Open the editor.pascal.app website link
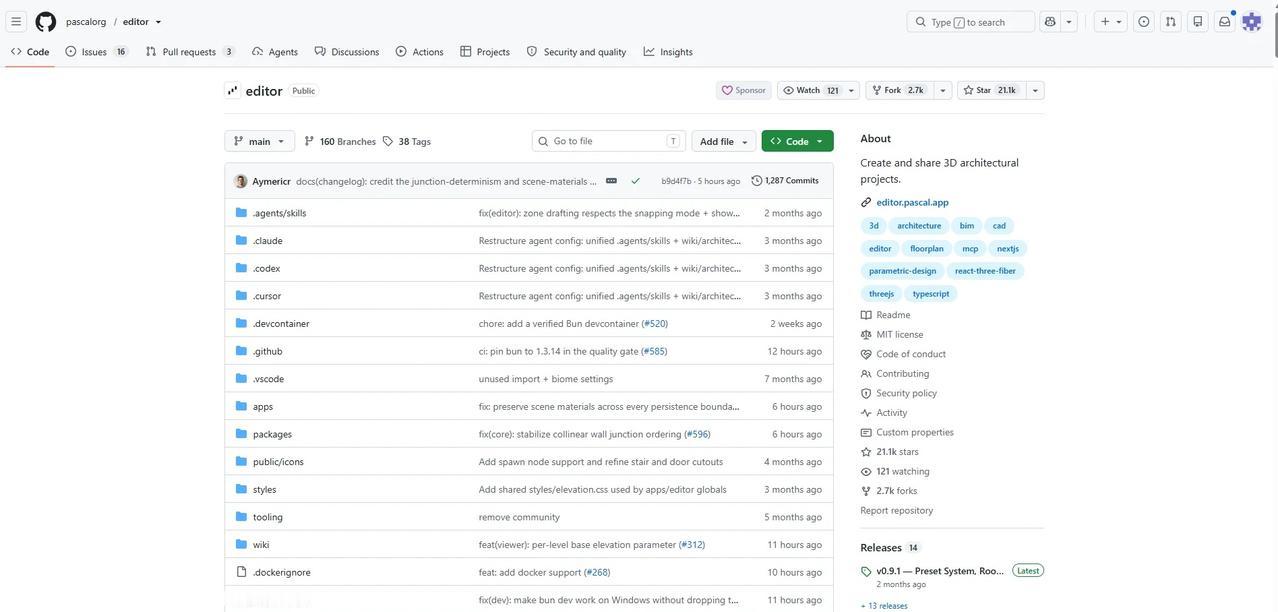 (x=912, y=202)
